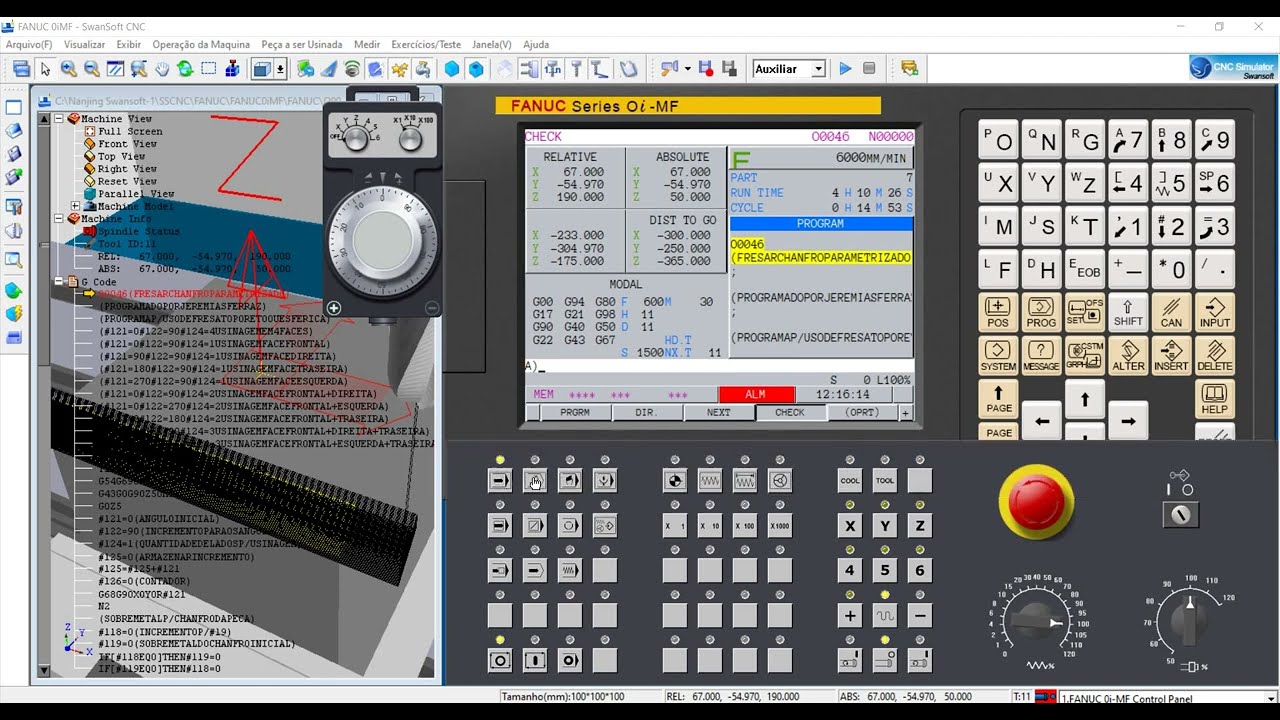Viewport: 1280px width, 720px height.
Task: Select the arrow pointer tool in toolbar
Action: coord(45,69)
